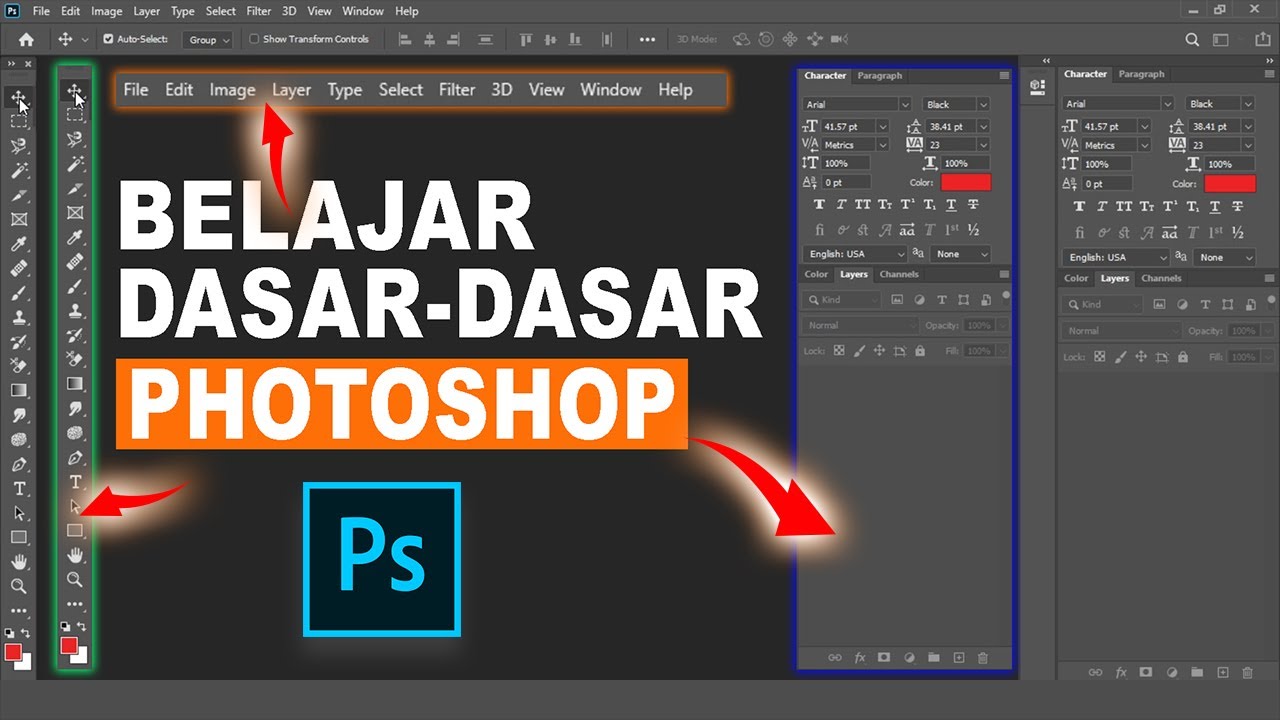Click the Kind layer filter search in the rightmost panel
This screenshot has width=1280, height=720.
point(1102,304)
